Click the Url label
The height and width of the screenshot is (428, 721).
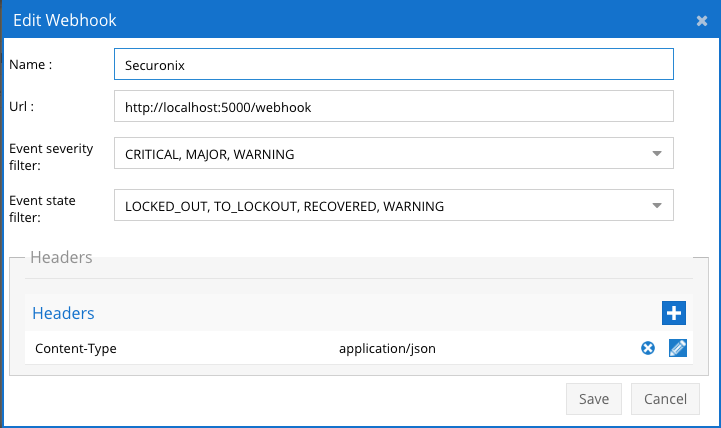(22, 106)
